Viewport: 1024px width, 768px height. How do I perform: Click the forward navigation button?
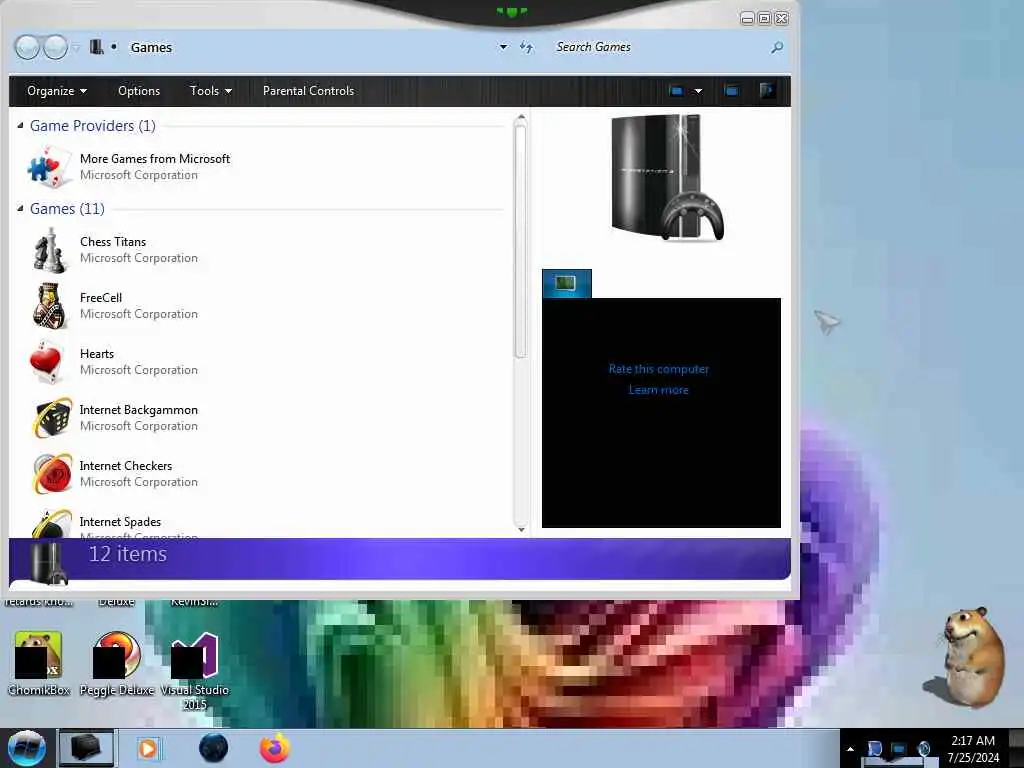pyautogui.click(x=55, y=47)
